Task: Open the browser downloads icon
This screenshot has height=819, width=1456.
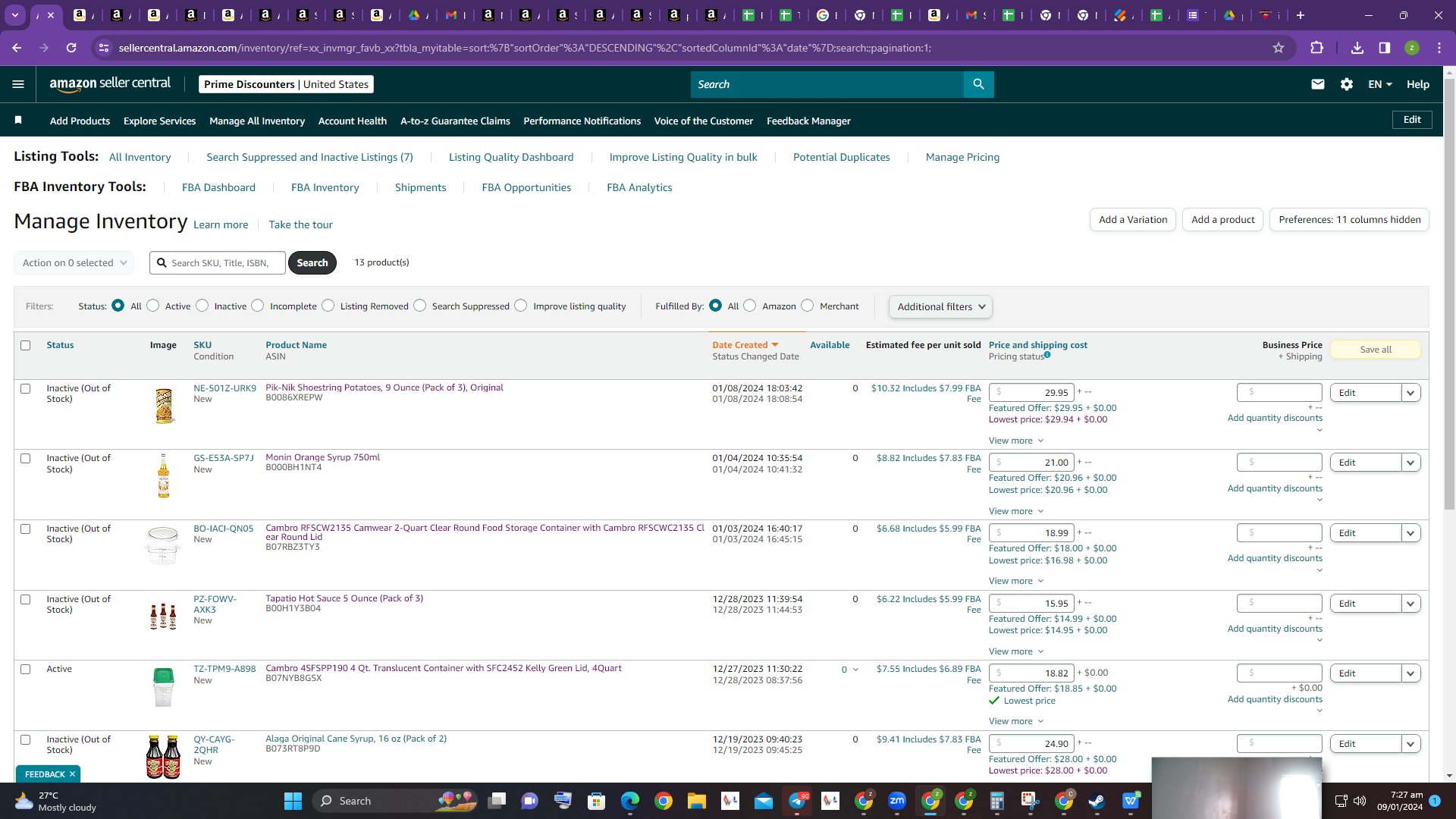Action: 1357,48
